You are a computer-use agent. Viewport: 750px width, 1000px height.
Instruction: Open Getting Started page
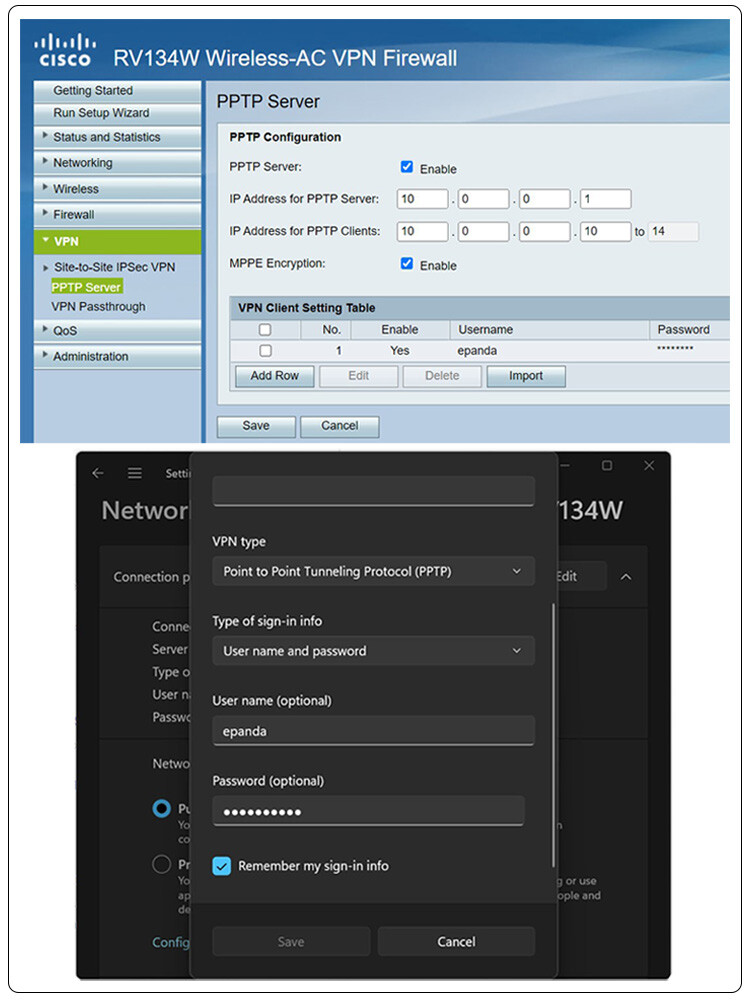(x=117, y=91)
